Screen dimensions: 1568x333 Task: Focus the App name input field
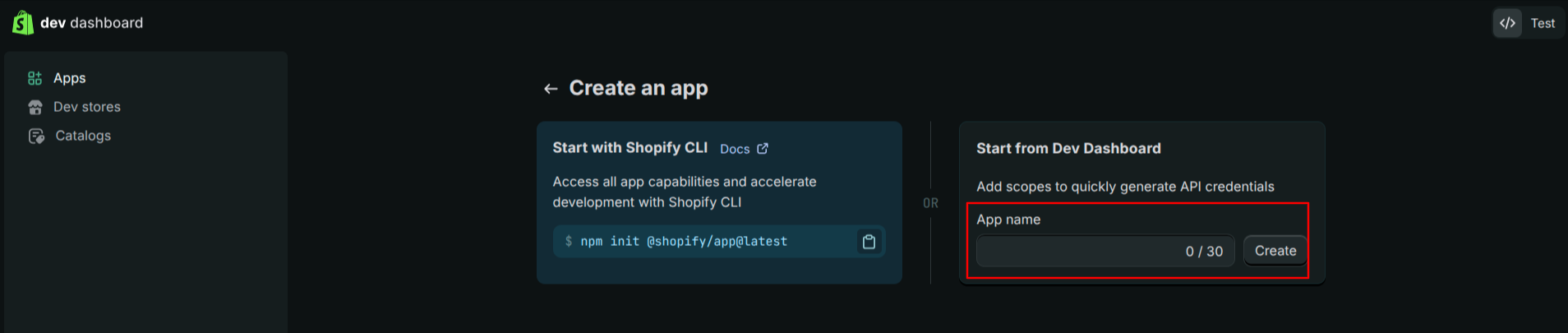click(x=1077, y=251)
